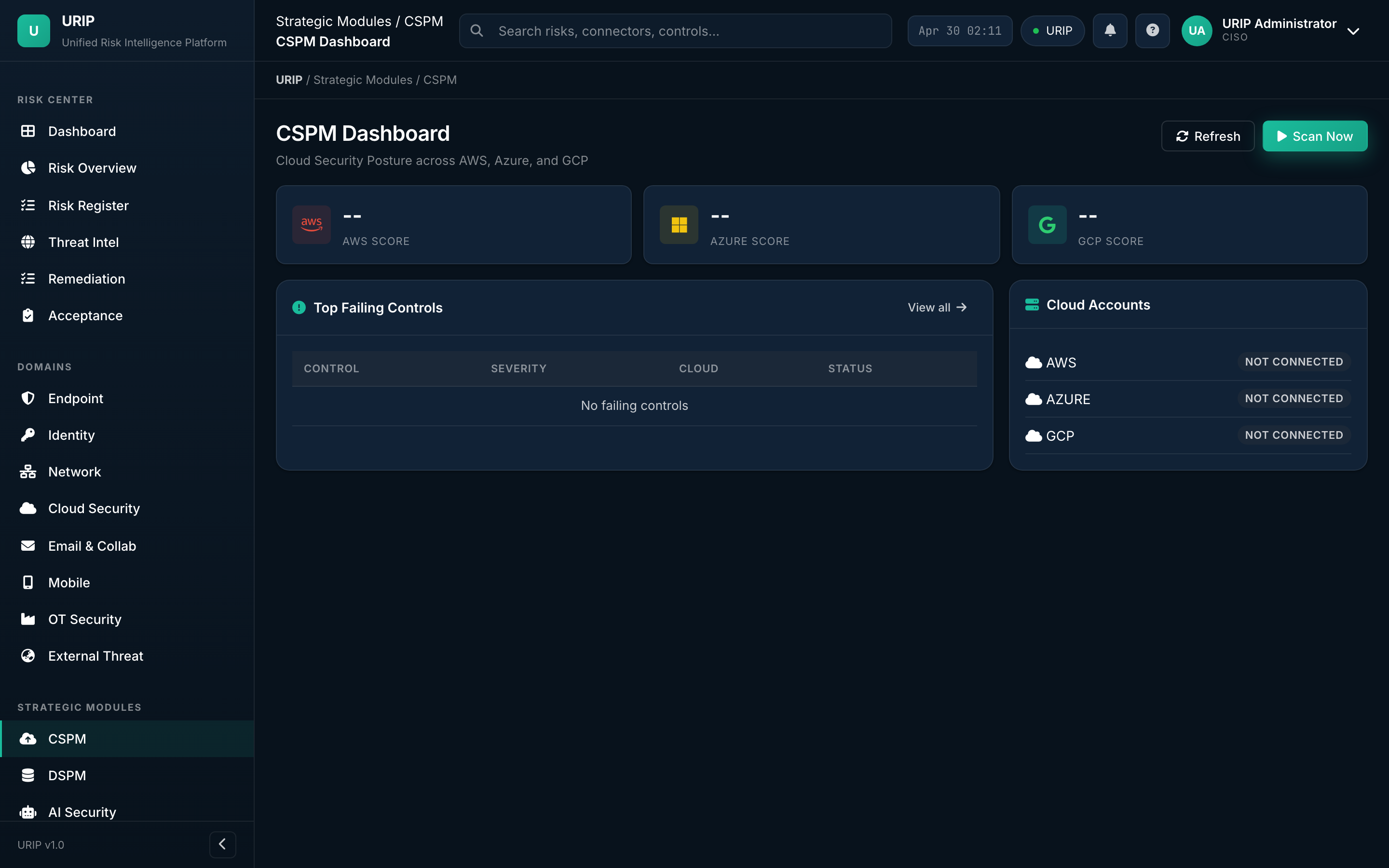Screen dimensions: 1389x868
Task: Click the Top Failing Controls alert icon
Action: tap(299, 307)
